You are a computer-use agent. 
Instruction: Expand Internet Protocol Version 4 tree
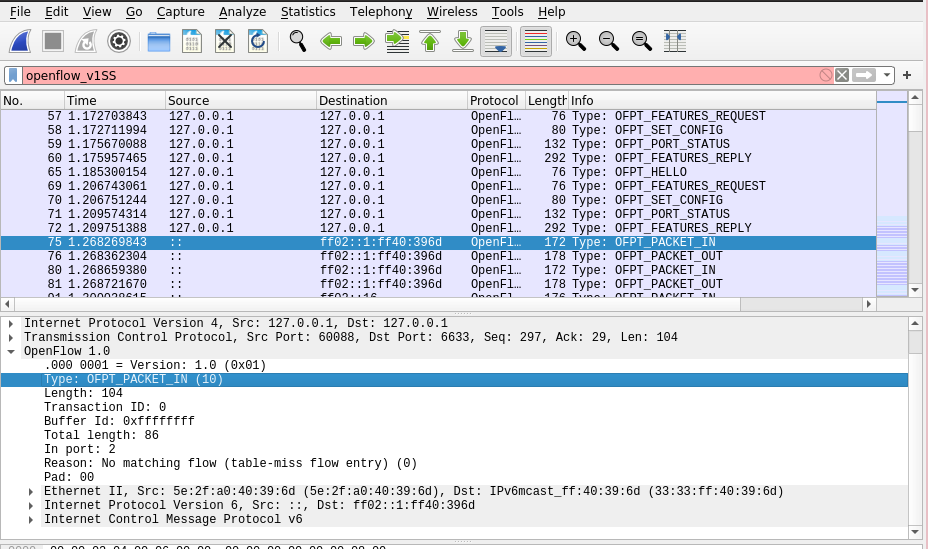pos(11,324)
